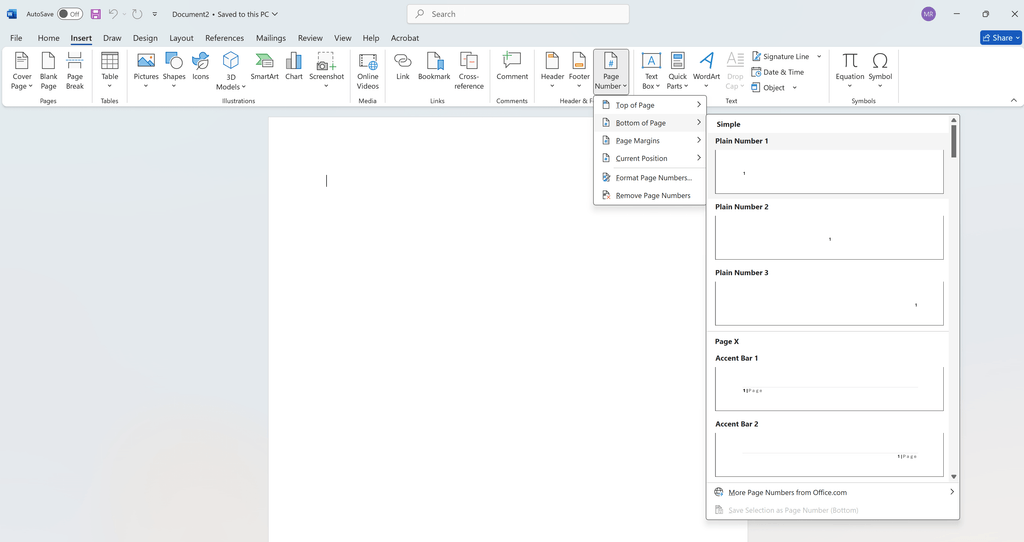Collapse the ribbon with the chevron
1024x542 pixels.
[x=1014, y=100]
